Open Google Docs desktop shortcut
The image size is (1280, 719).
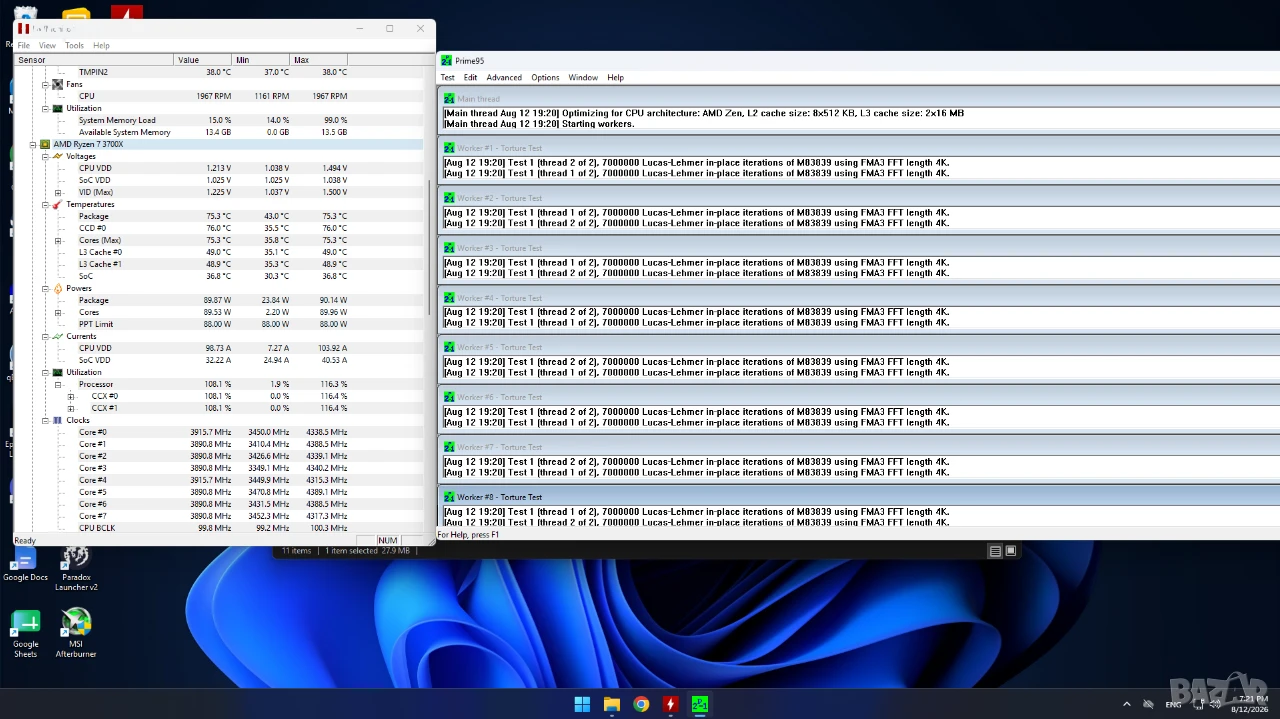click(x=25, y=565)
